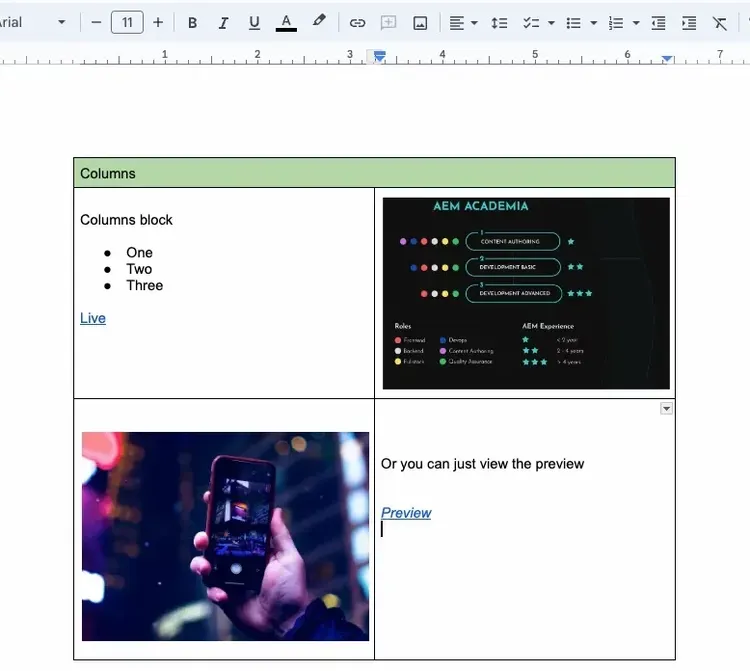Decrease the font size
The image size is (750, 671).
pos(96,22)
